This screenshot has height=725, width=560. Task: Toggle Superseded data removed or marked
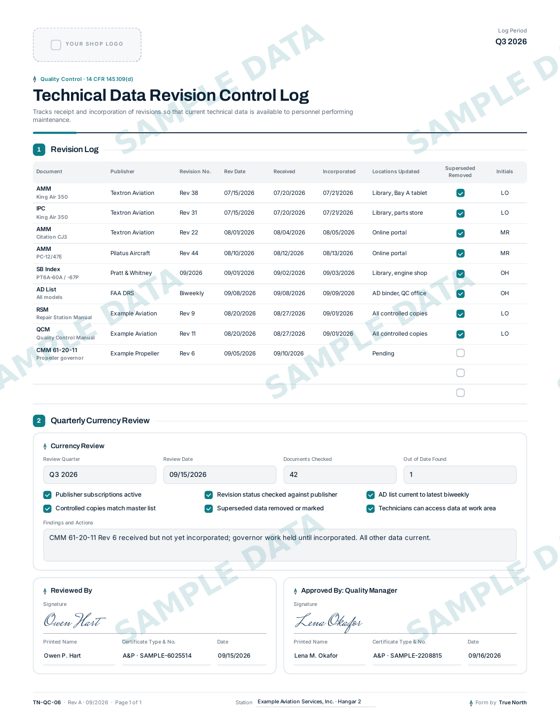[x=209, y=509]
